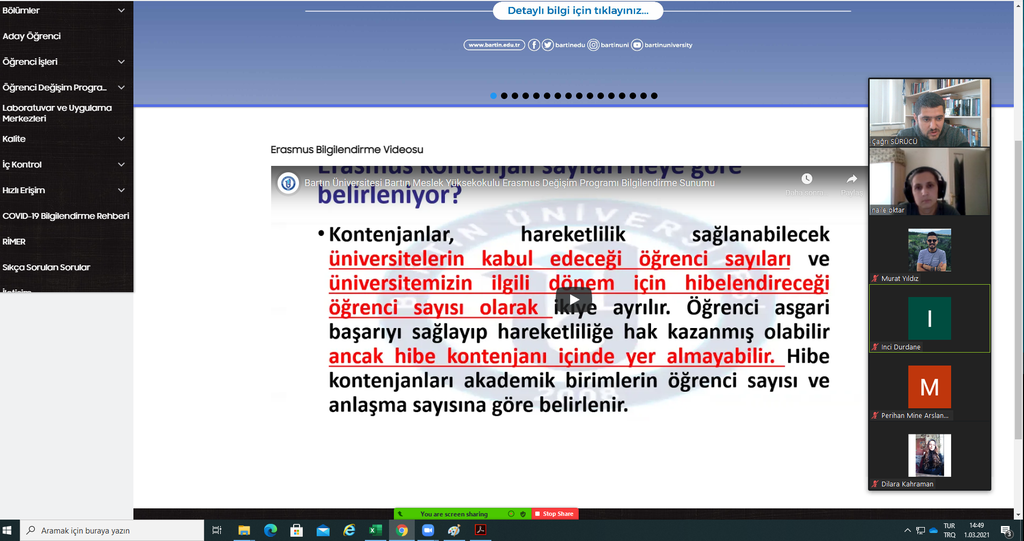
Task: Open the Twitter icon in banner
Action: click(547, 45)
